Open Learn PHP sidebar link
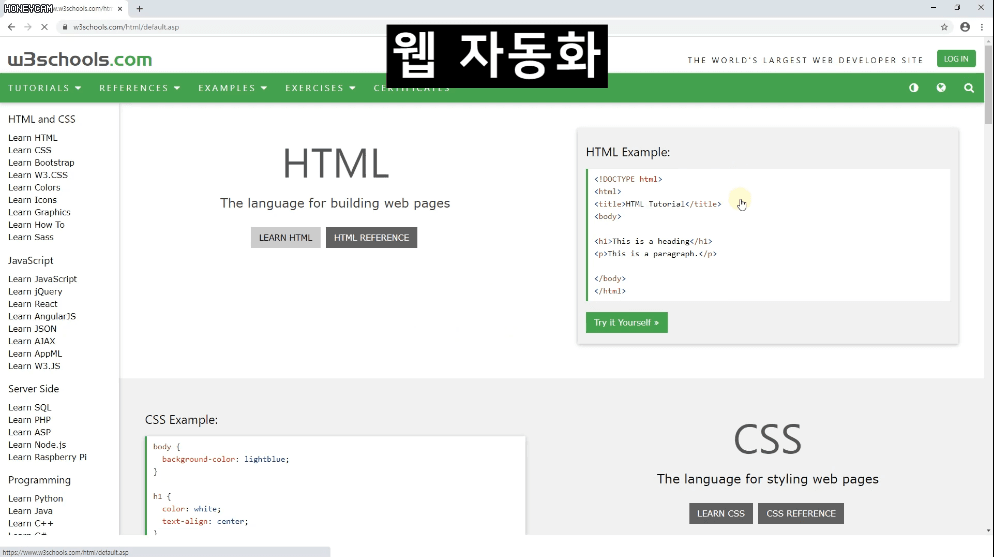The width and height of the screenshot is (994, 557). 29,419
